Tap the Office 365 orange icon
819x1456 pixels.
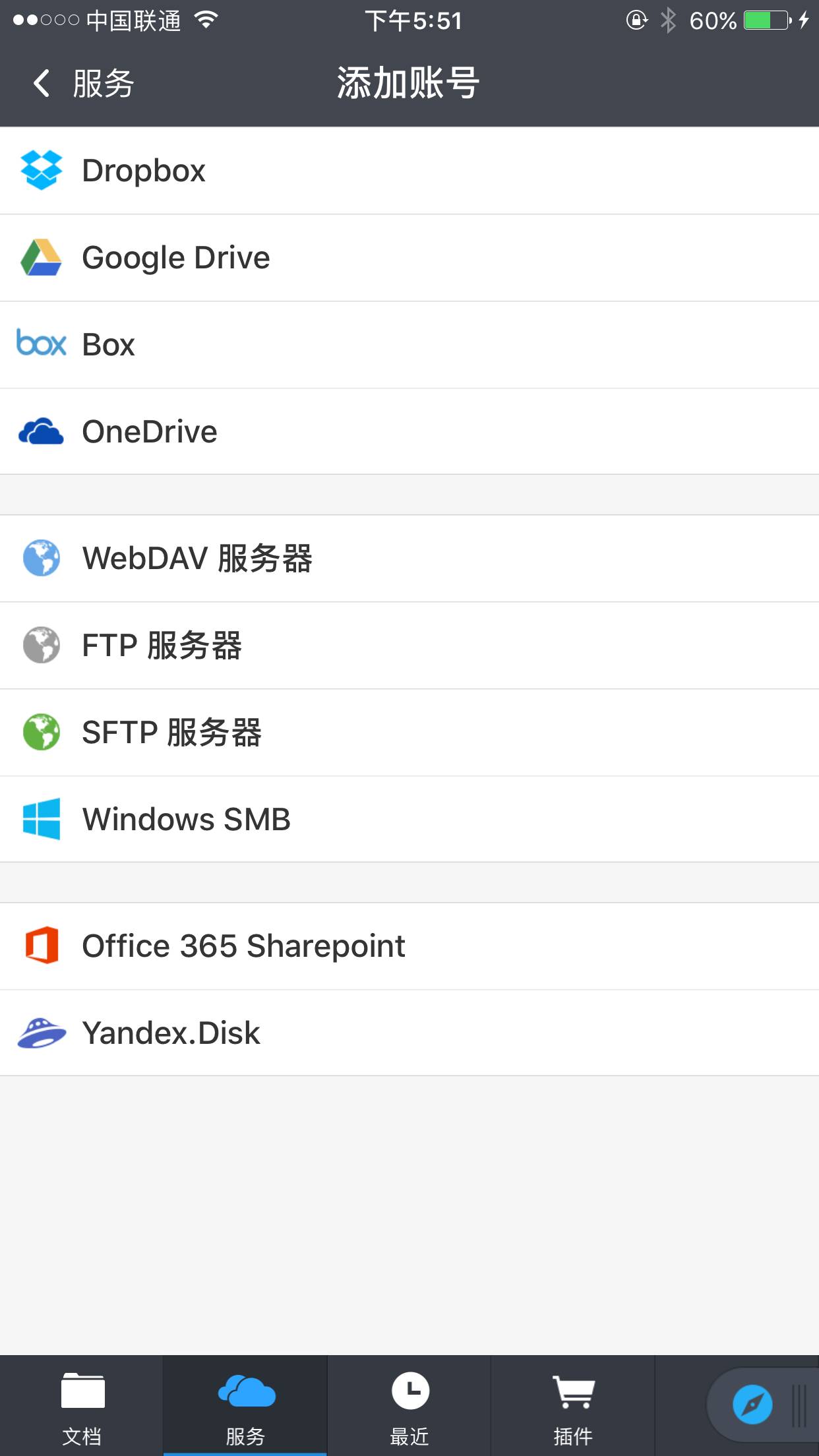coord(42,946)
